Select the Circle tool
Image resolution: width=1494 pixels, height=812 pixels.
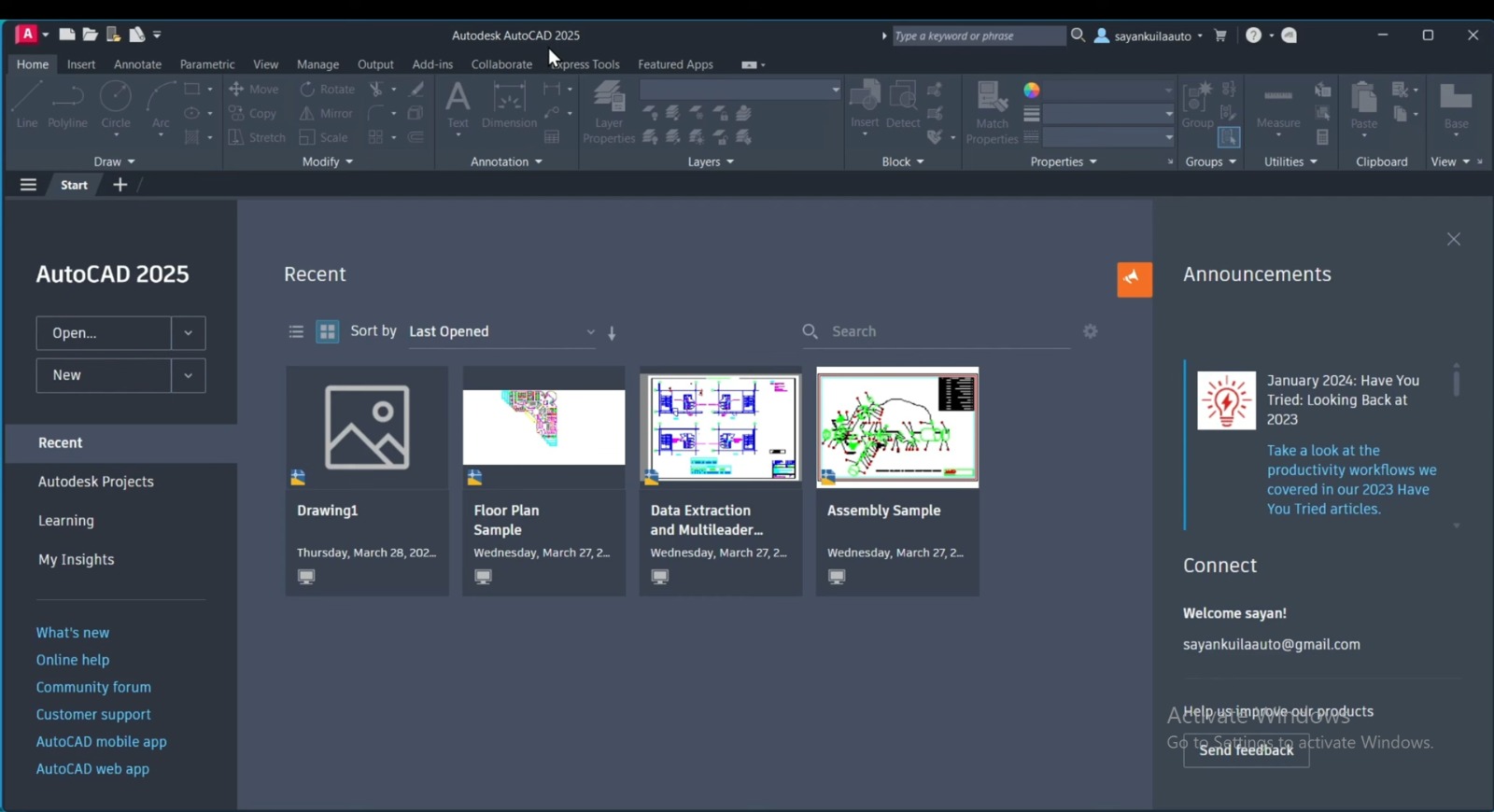[x=116, y=105]
